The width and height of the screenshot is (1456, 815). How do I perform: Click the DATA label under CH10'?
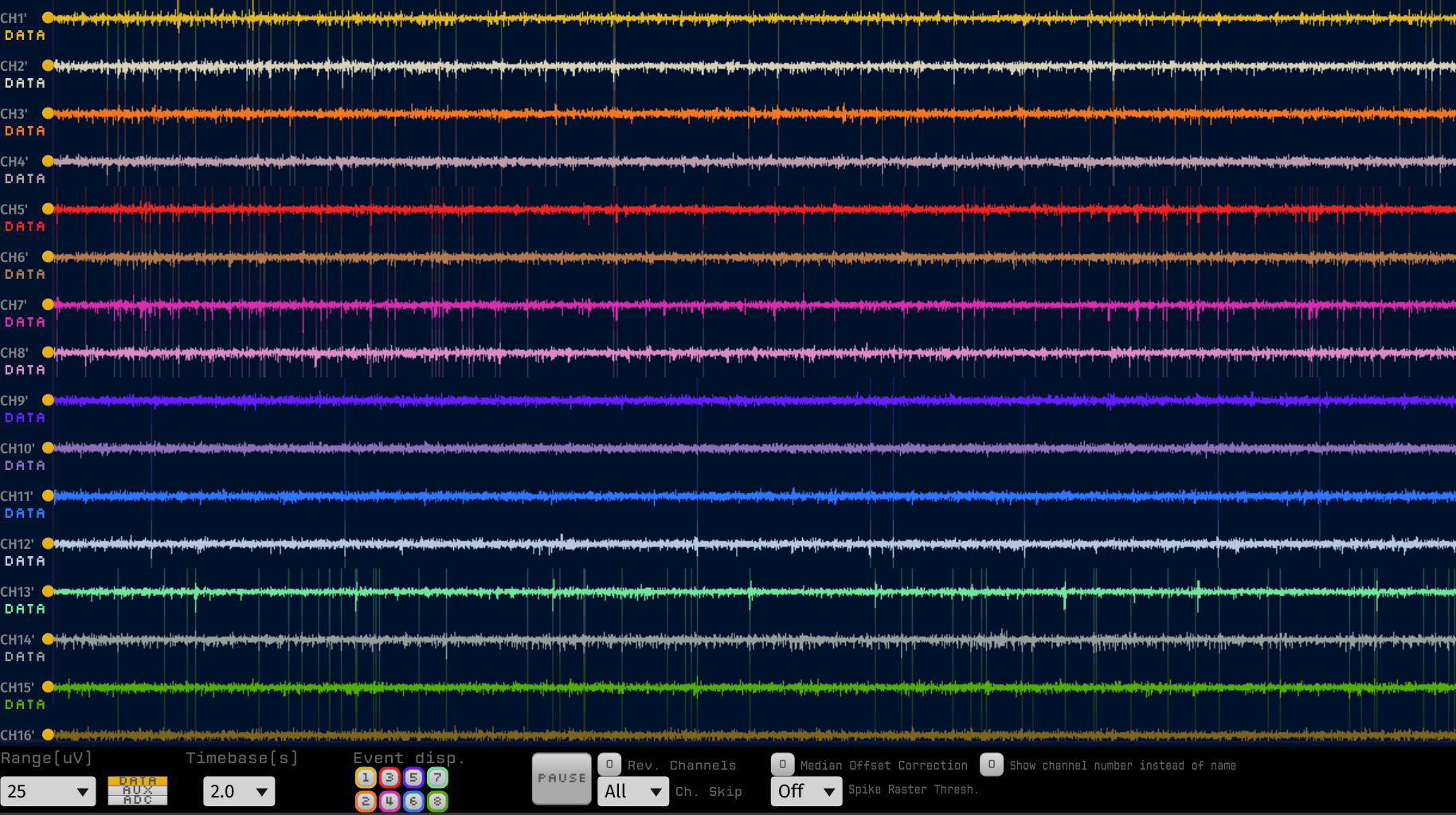click(x=25, y=465)
